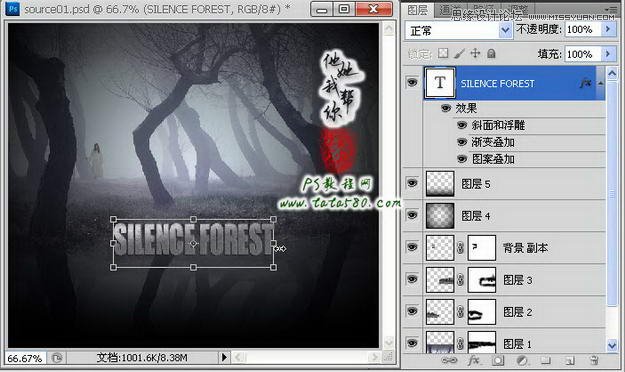Click the create new group folder icon

tap(545, 360)
